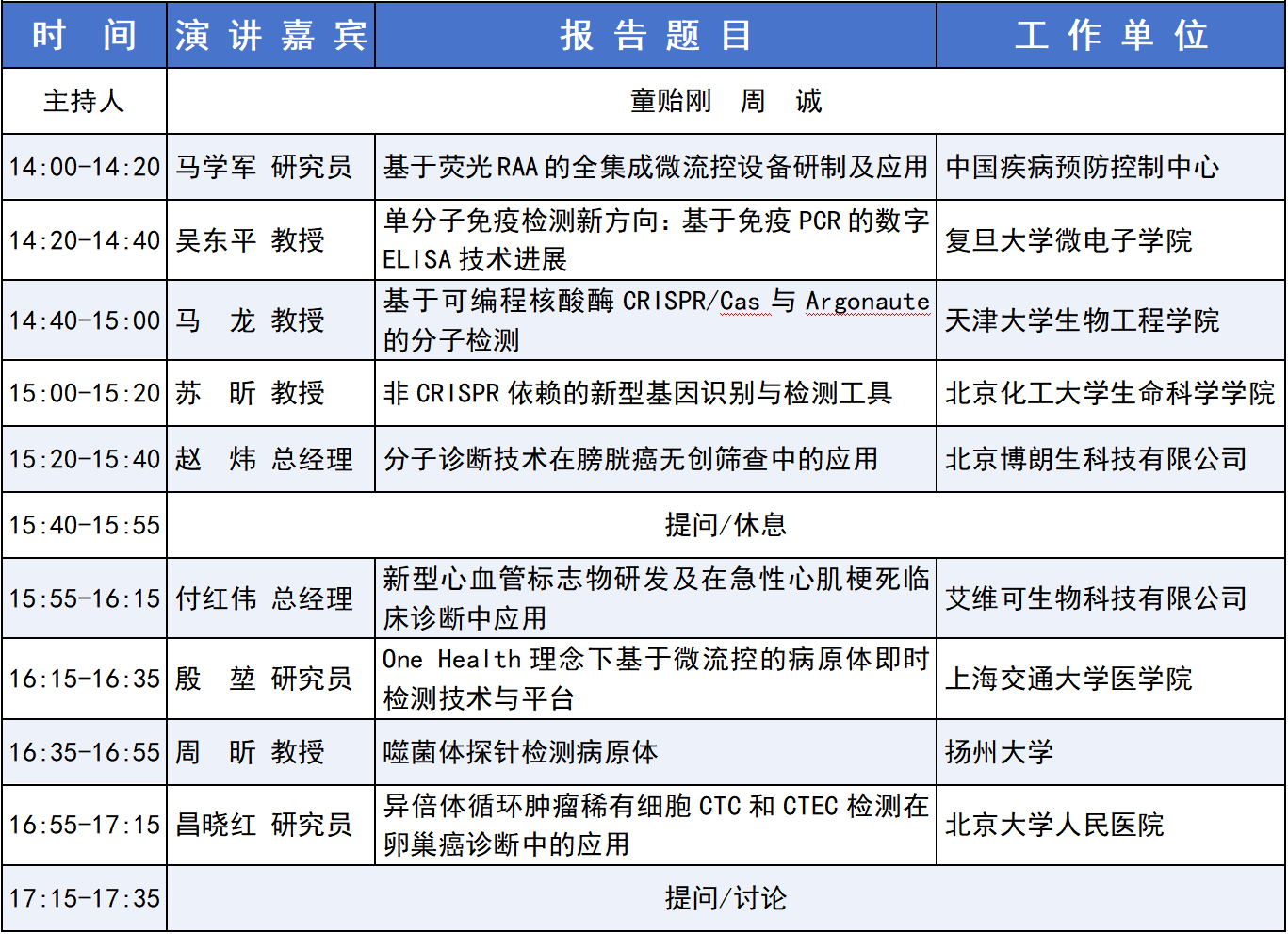
Task: Click the One Health 微流控 title
Action: point(656,679)
